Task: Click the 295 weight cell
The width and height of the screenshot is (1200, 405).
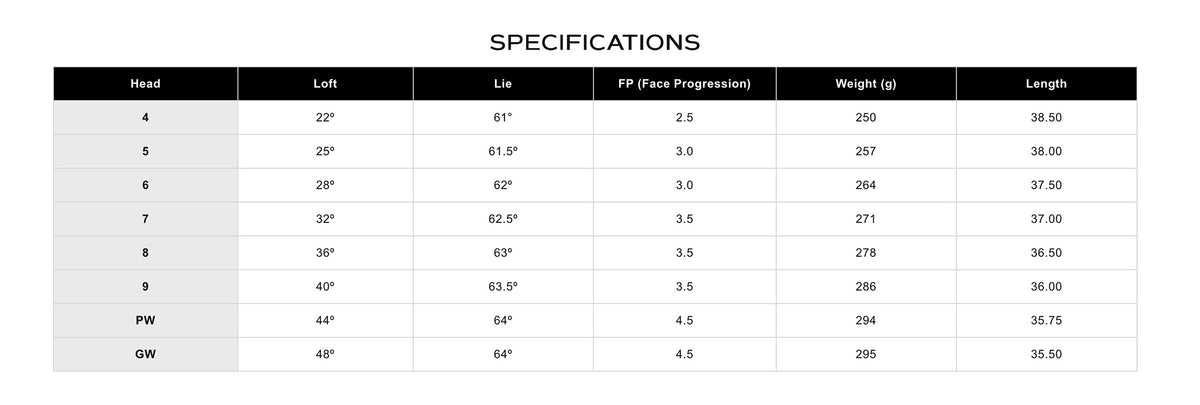Action: (866, 355)
